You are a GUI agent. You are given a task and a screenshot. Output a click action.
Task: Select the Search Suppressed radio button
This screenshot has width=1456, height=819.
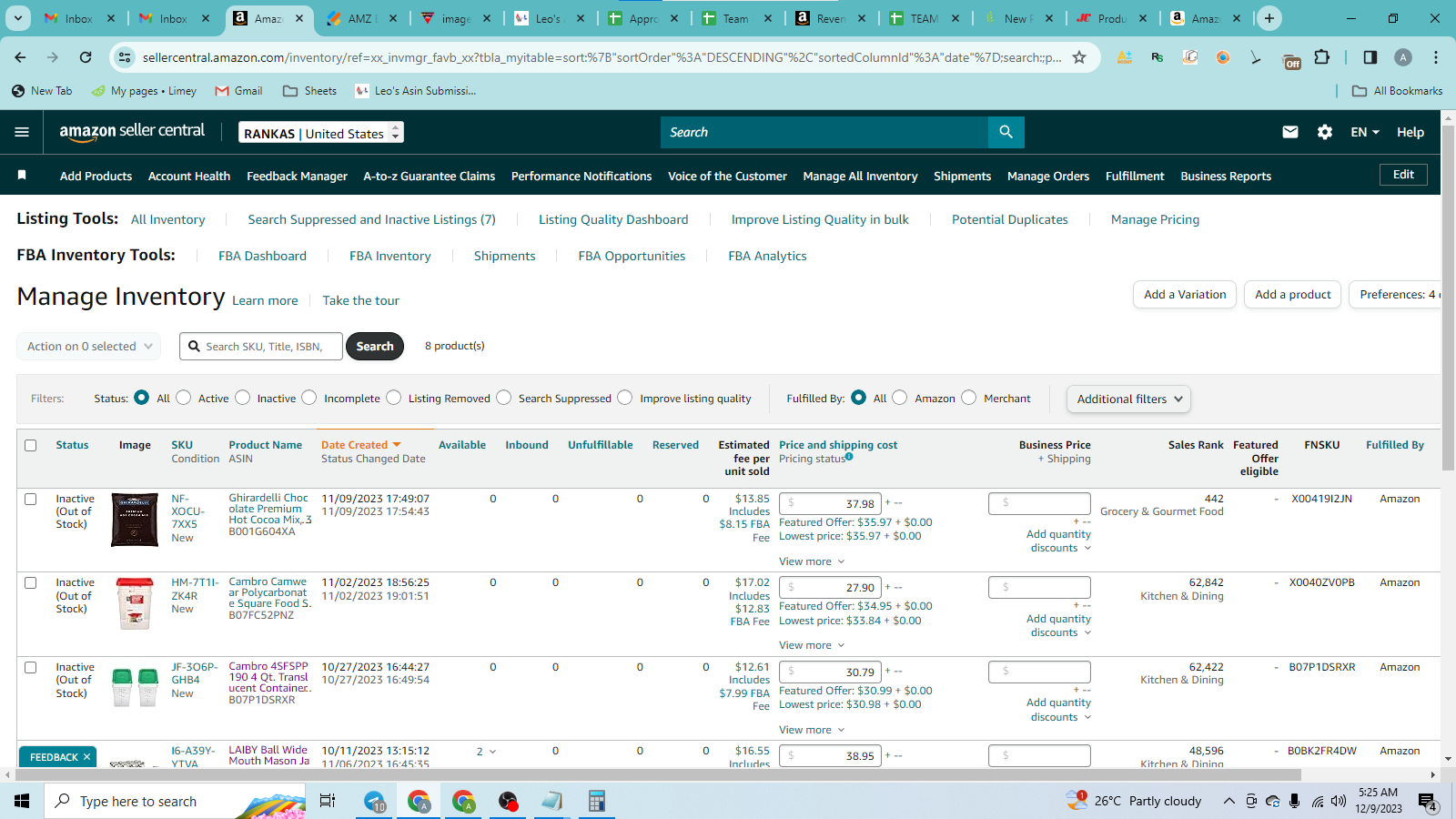coord(504,398)
